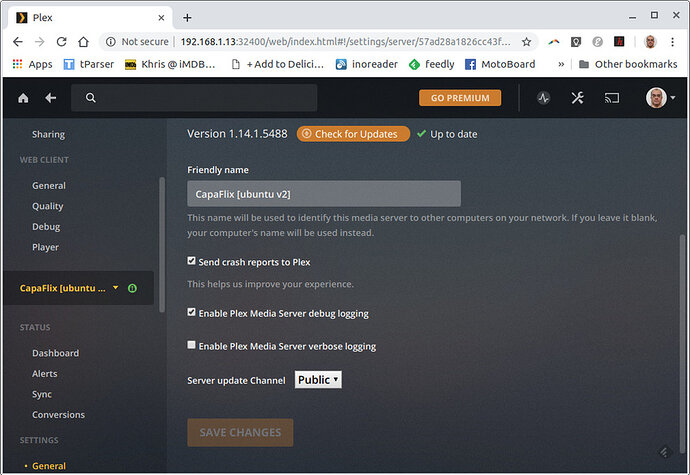Click the Plex search field
Image resolution: width=690 pixels, height=475 pixels.
tap(194, 98)
